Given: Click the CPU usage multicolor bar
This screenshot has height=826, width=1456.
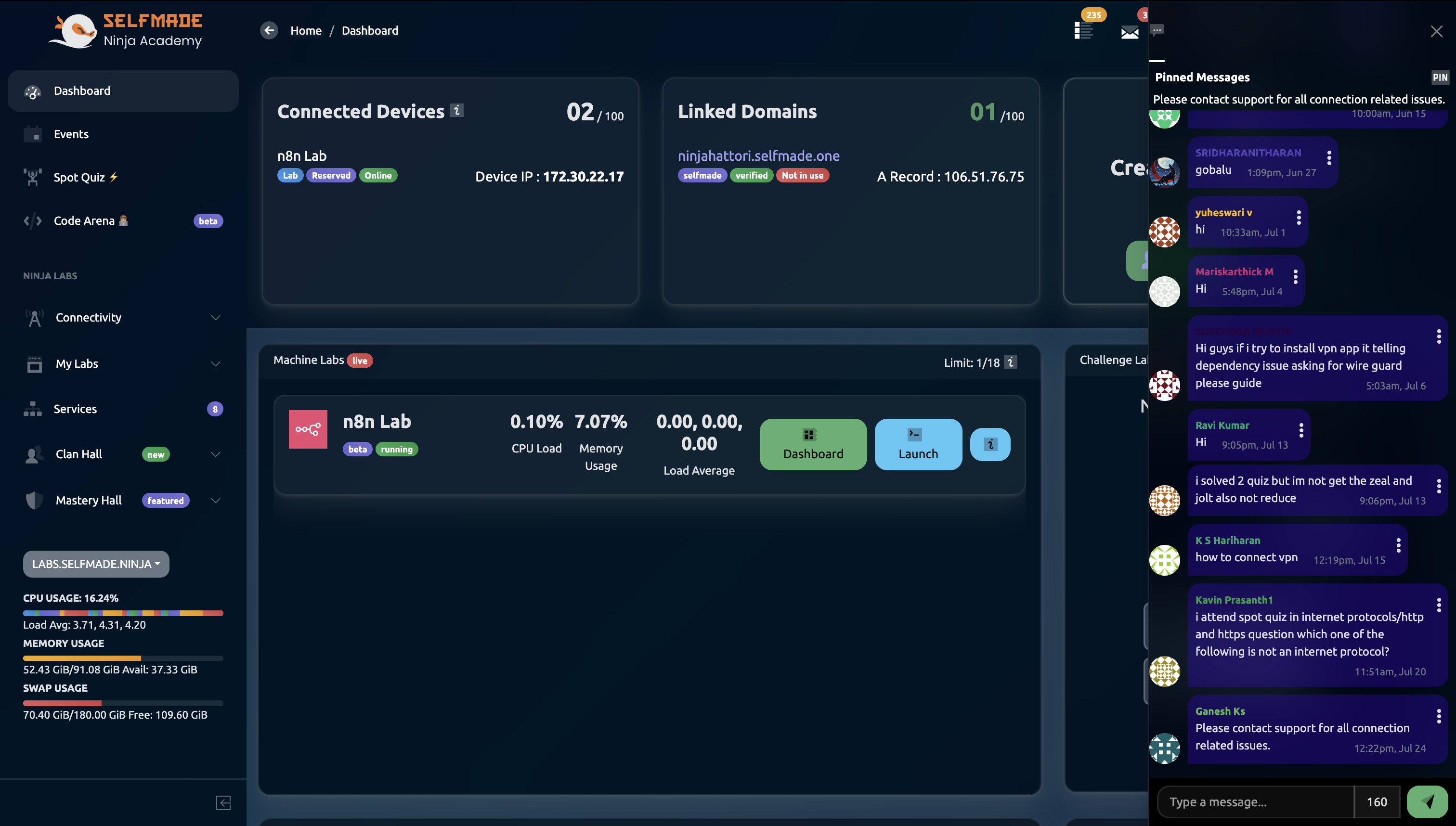Looking at the screenshot, I should click(x=123, y=613).
